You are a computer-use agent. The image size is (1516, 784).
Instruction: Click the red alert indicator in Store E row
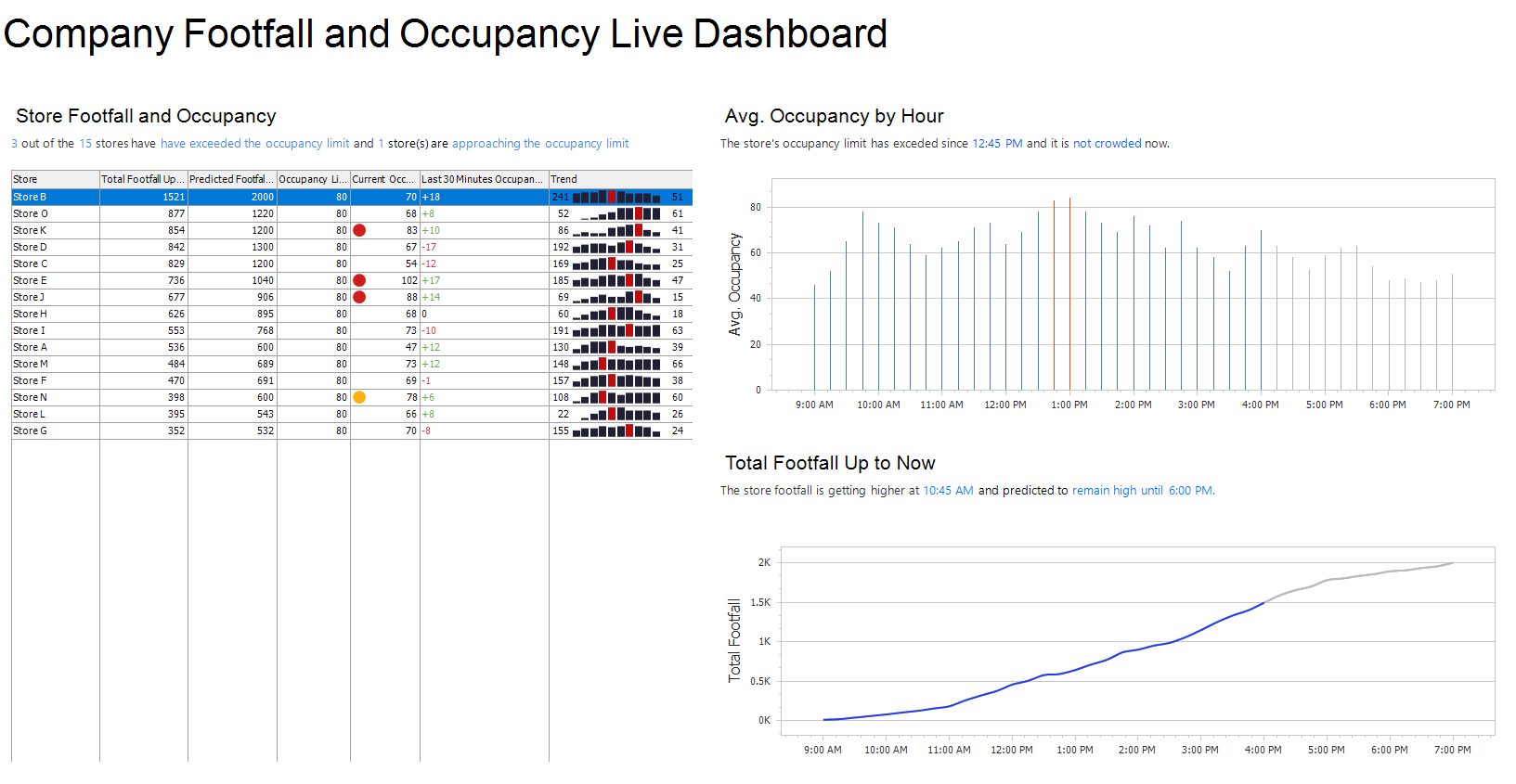359,280
